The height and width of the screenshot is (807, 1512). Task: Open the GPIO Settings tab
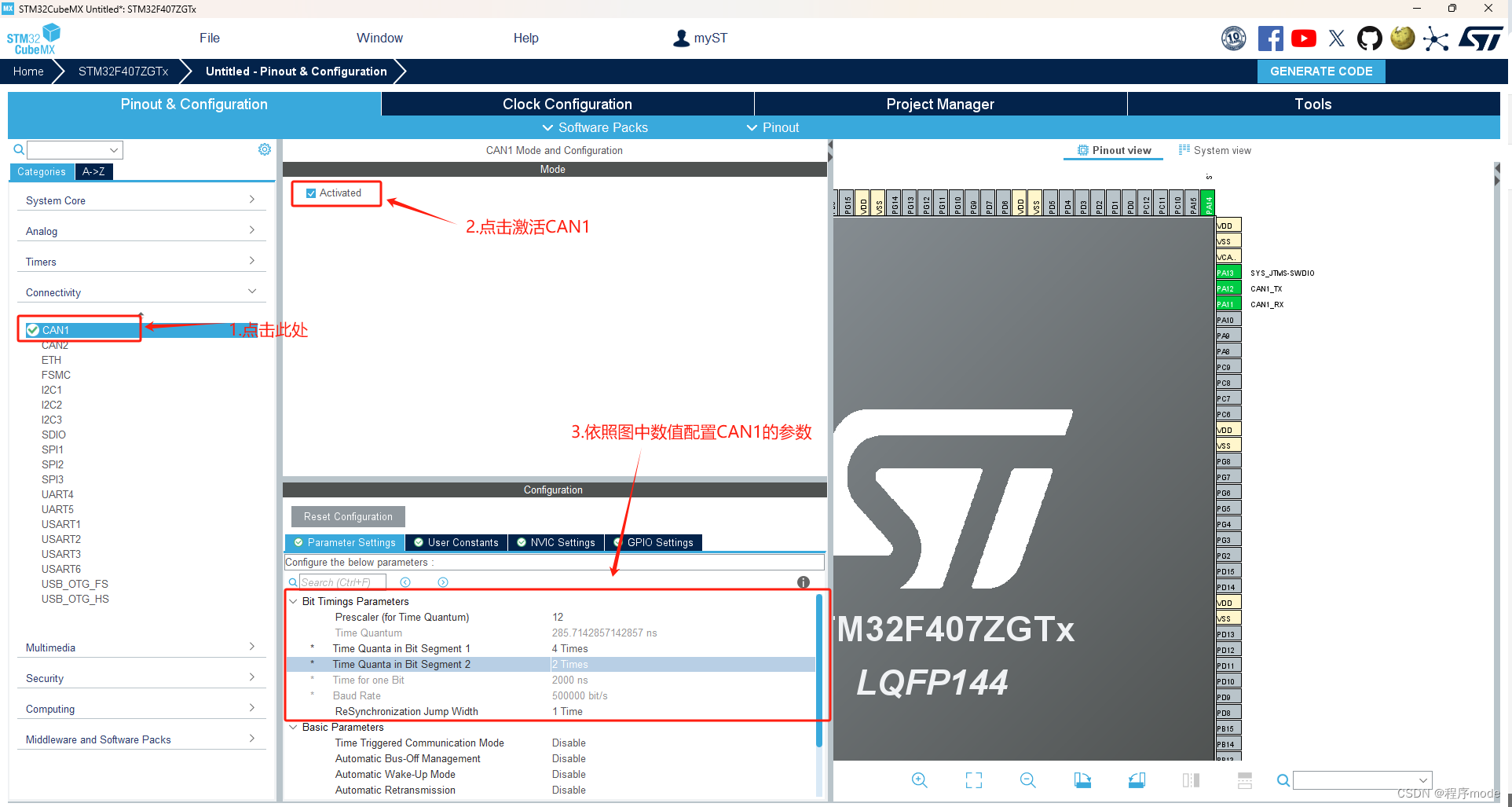653,542
